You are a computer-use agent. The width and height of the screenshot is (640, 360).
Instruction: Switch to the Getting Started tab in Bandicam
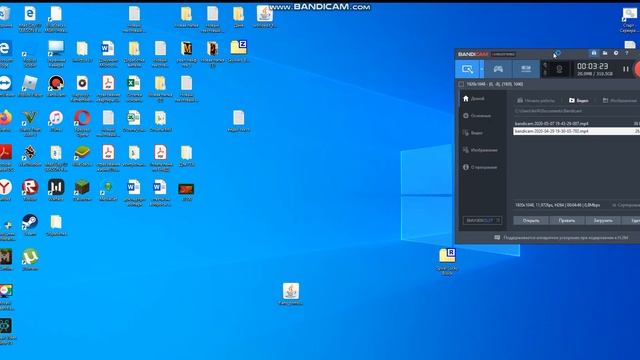pos(536,100)
